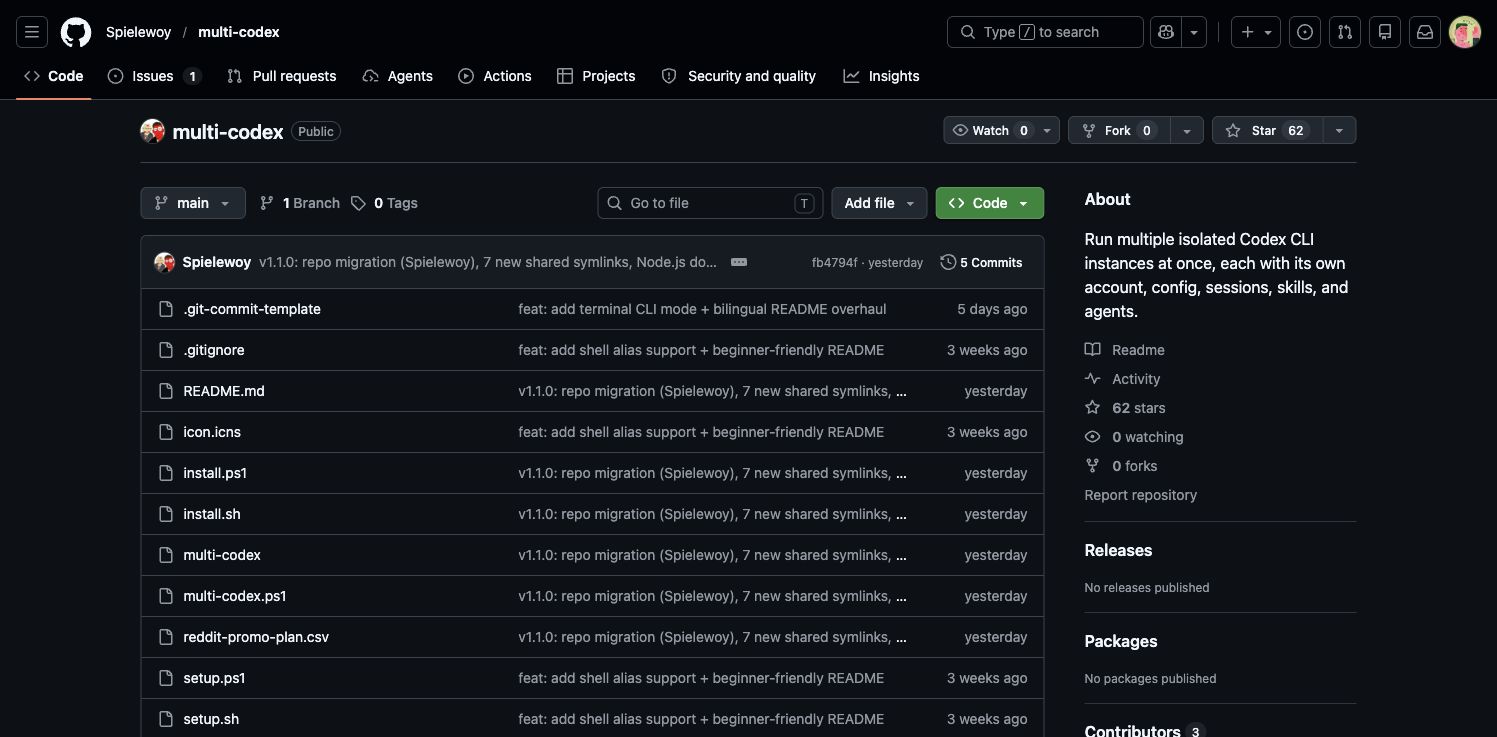Image resolution: width=1497 pixels, height=737 pixels.
Task: Open the .git-commit-template file
Action: (x=252, y=309)
